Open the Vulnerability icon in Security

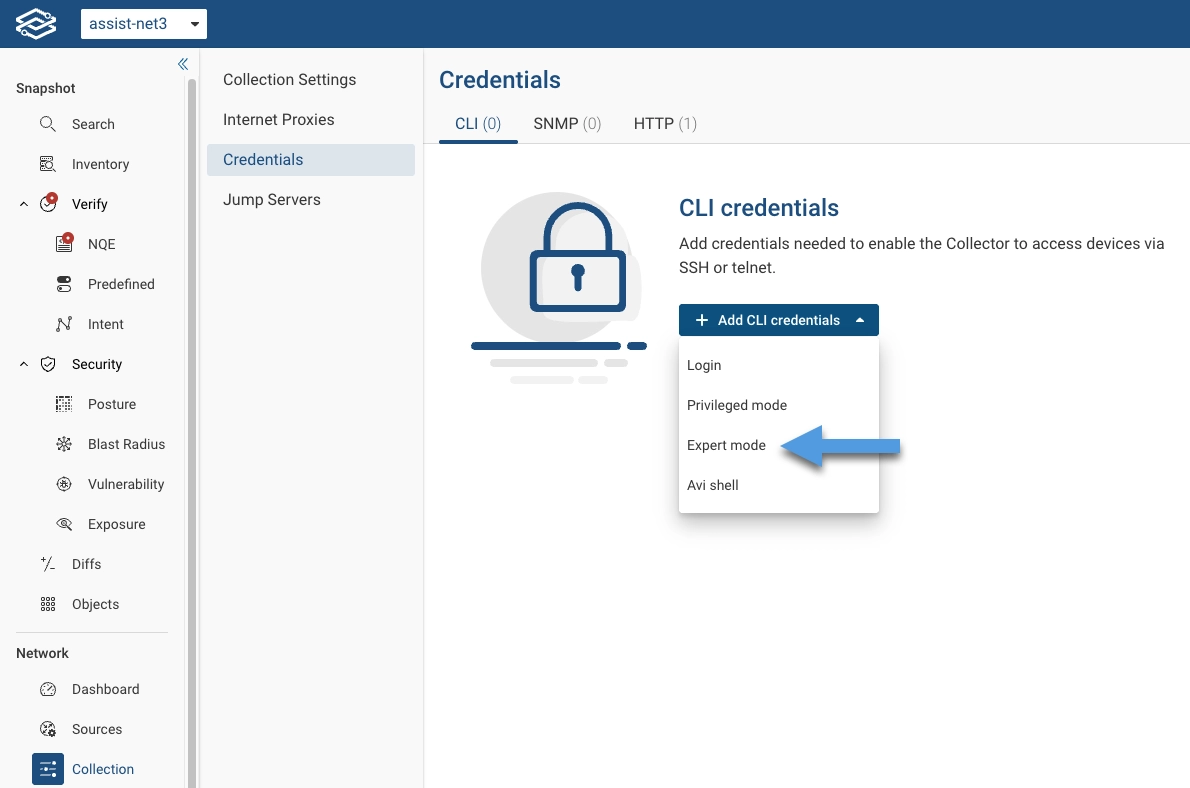click(64, 484)
